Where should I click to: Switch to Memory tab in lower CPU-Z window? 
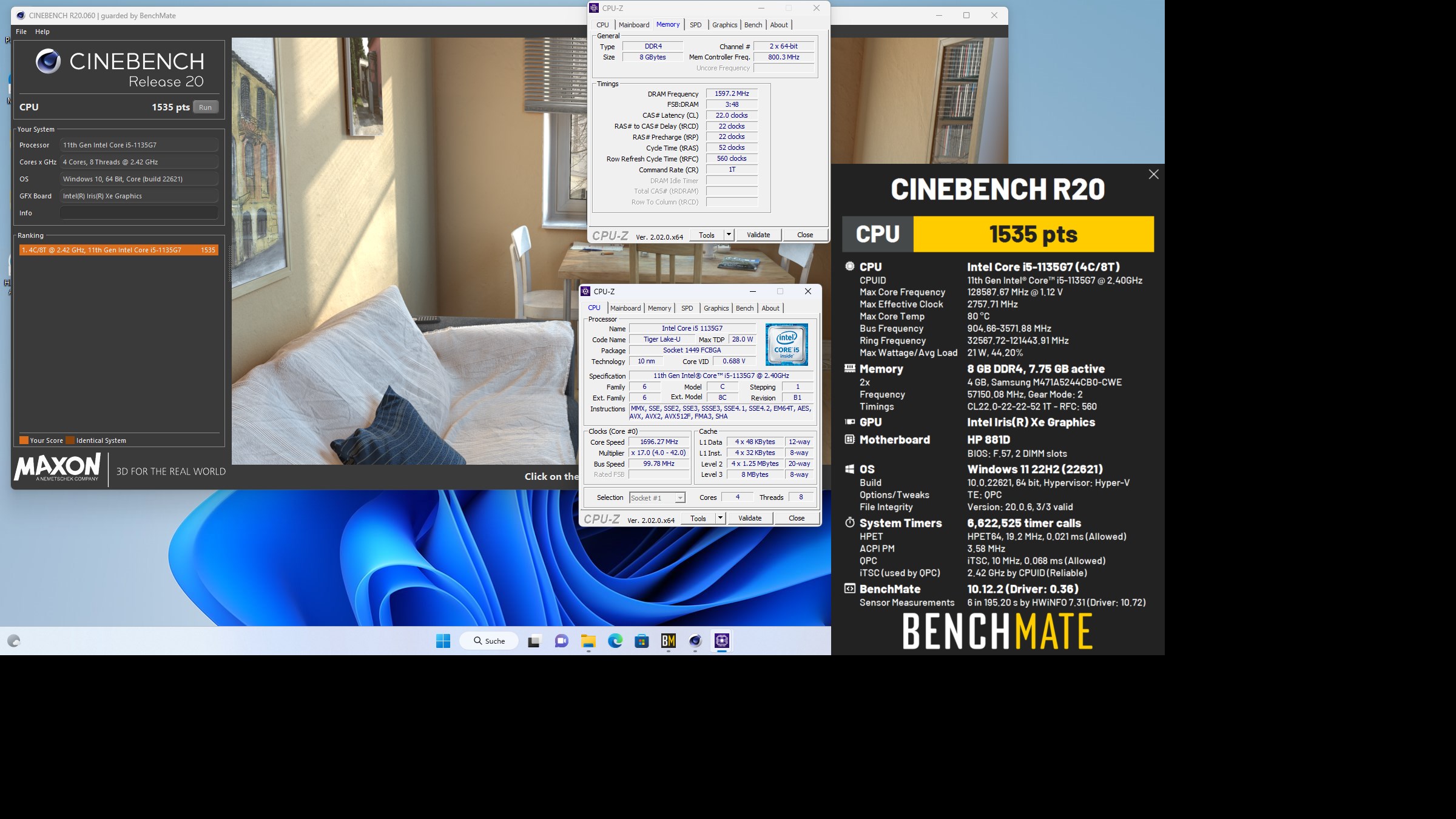coord(659,308)
